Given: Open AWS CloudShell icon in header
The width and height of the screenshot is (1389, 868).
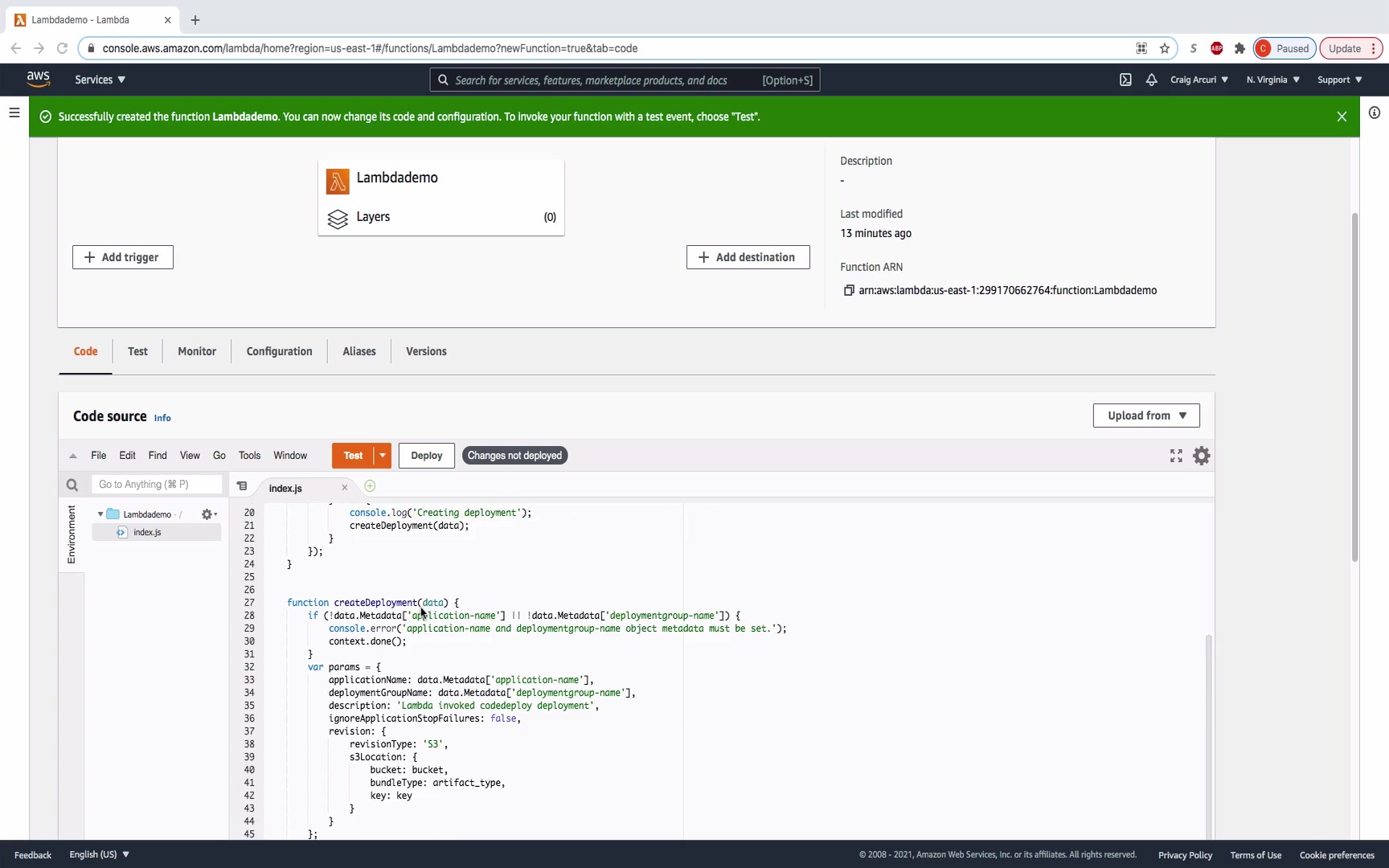Looking at the screenshot, I should click(x=1125, y=80).
